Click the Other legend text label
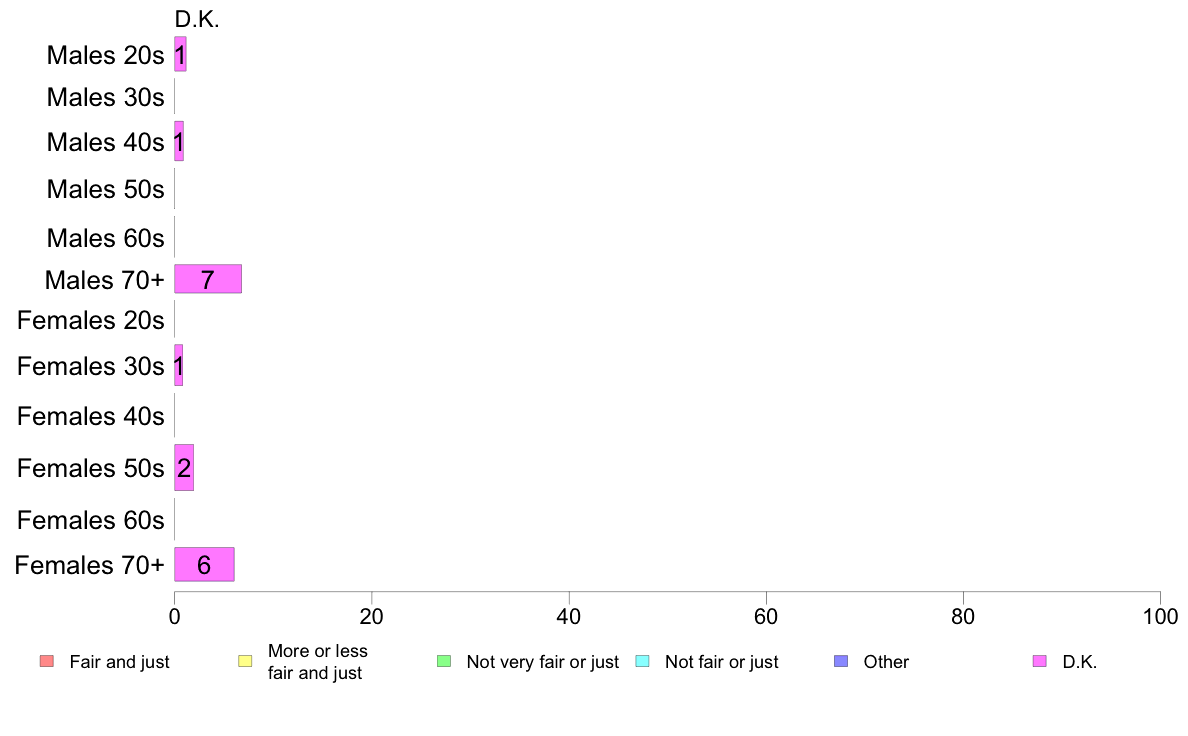The image size is (1188, 736). [886, 662]
